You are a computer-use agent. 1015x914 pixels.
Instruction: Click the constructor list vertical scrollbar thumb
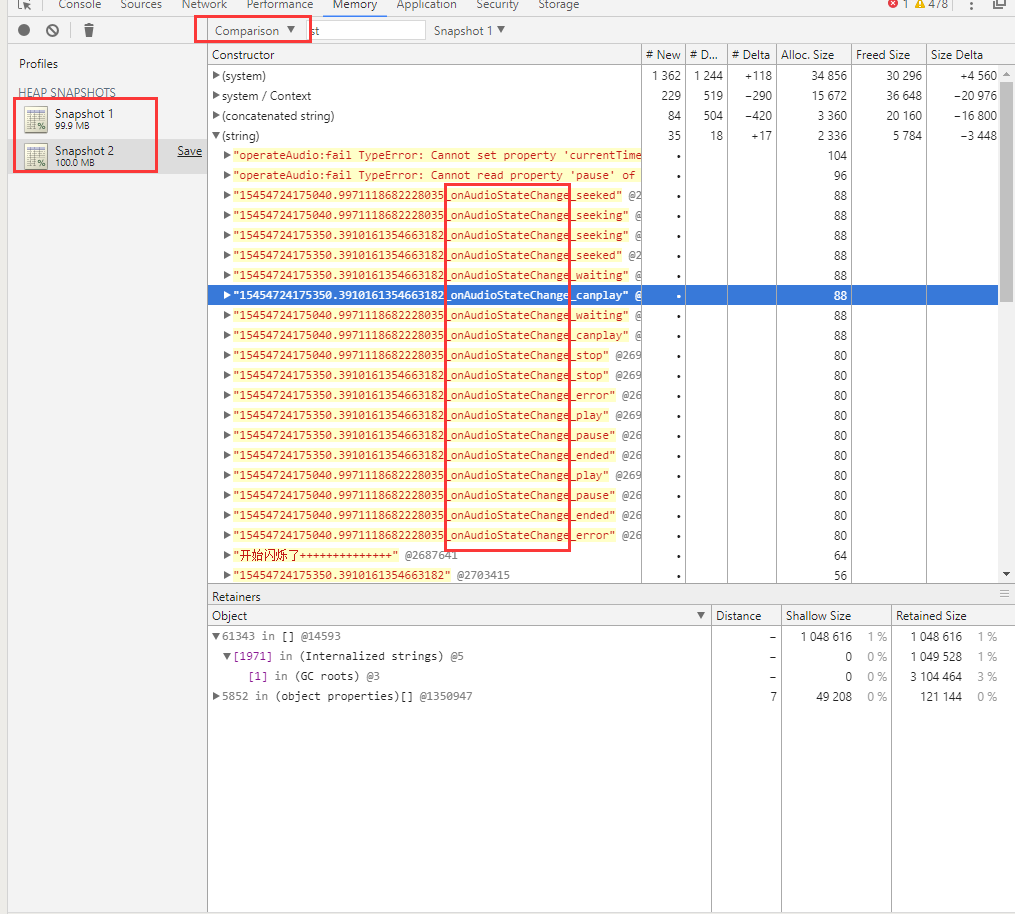pyautogui.click(x=1006, y=192)
